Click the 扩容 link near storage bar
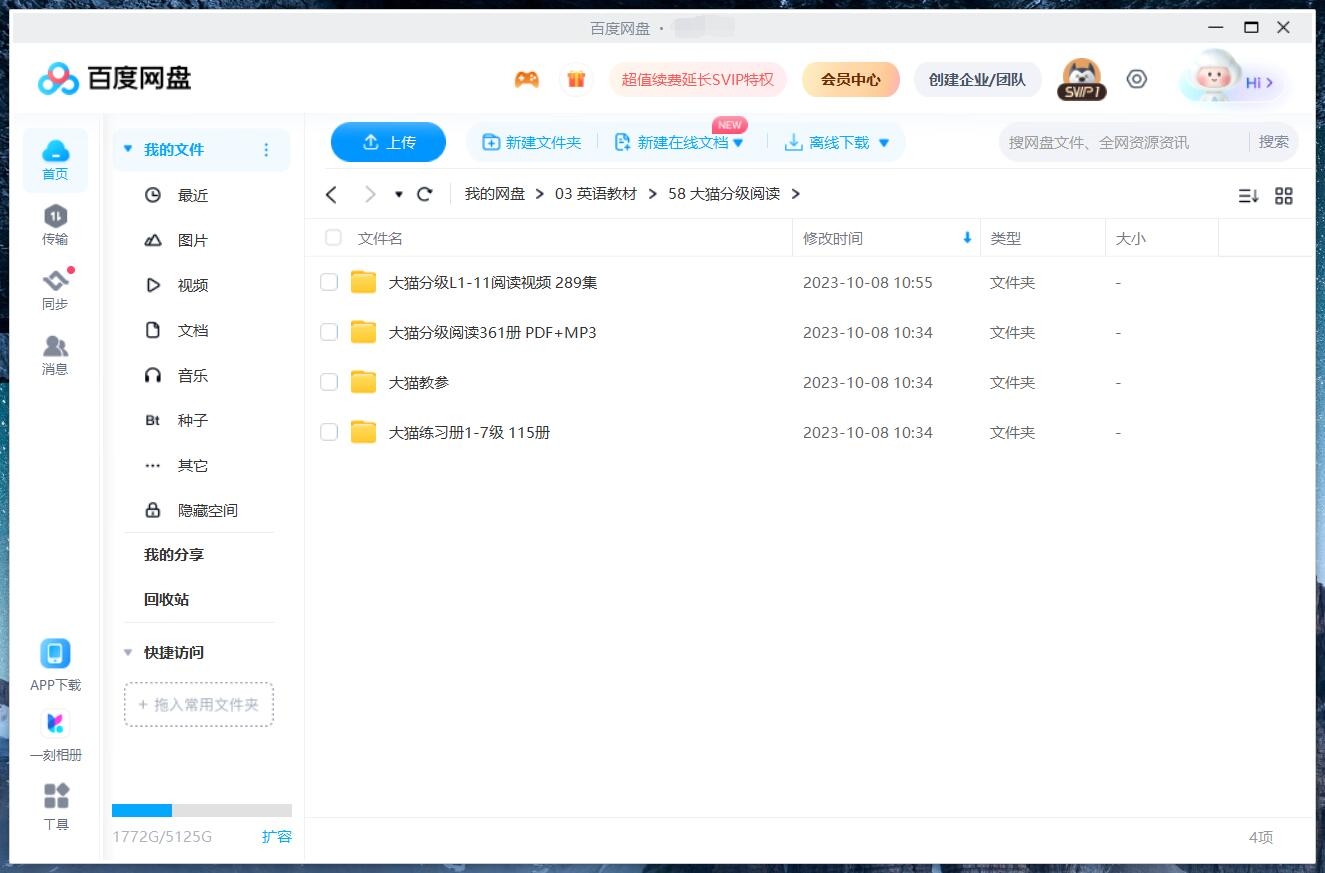The height and width of the screenshot is (873, 1325). [277, 836]
